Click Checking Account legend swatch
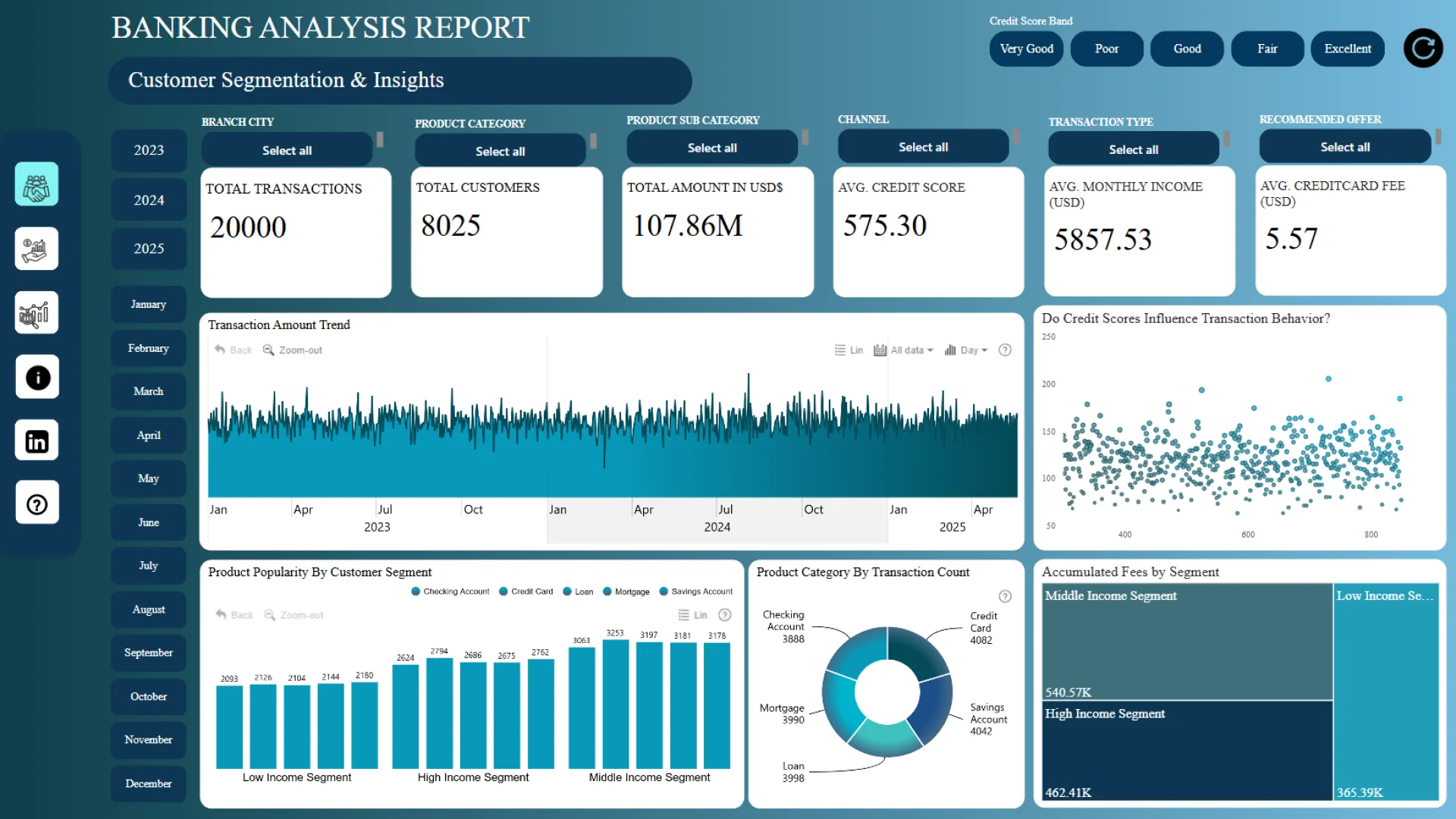Image resolution: width=1456 pixels, height=819 pixels. [x=416, y=591]
